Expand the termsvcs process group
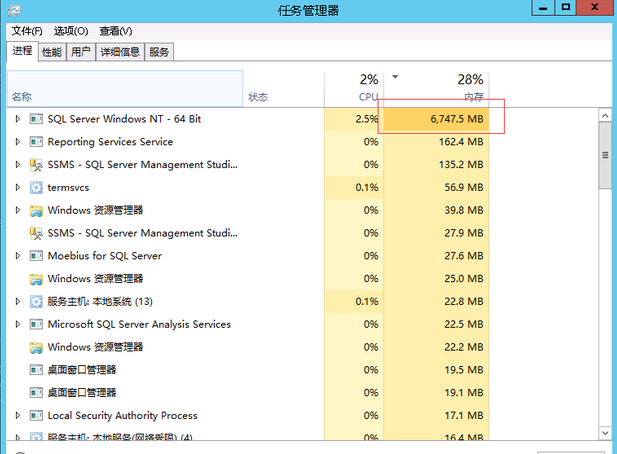This screenshot has height=454, width=617. click(x=17, y=187)
